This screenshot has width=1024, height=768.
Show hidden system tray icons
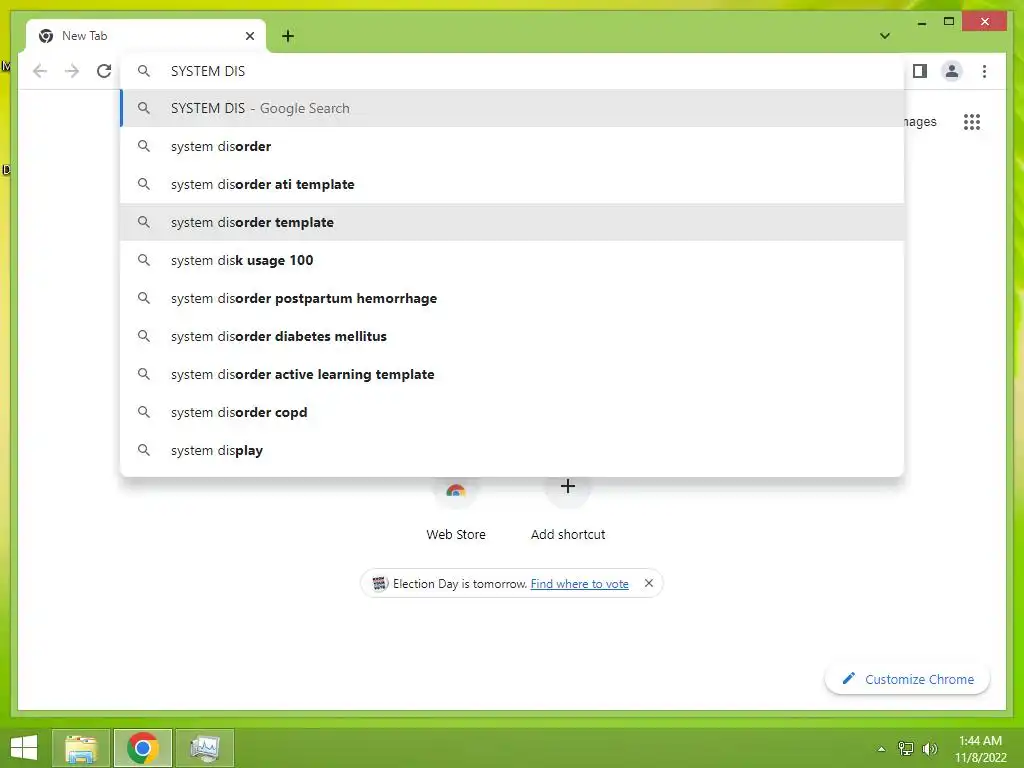click(x=881, y=749)
